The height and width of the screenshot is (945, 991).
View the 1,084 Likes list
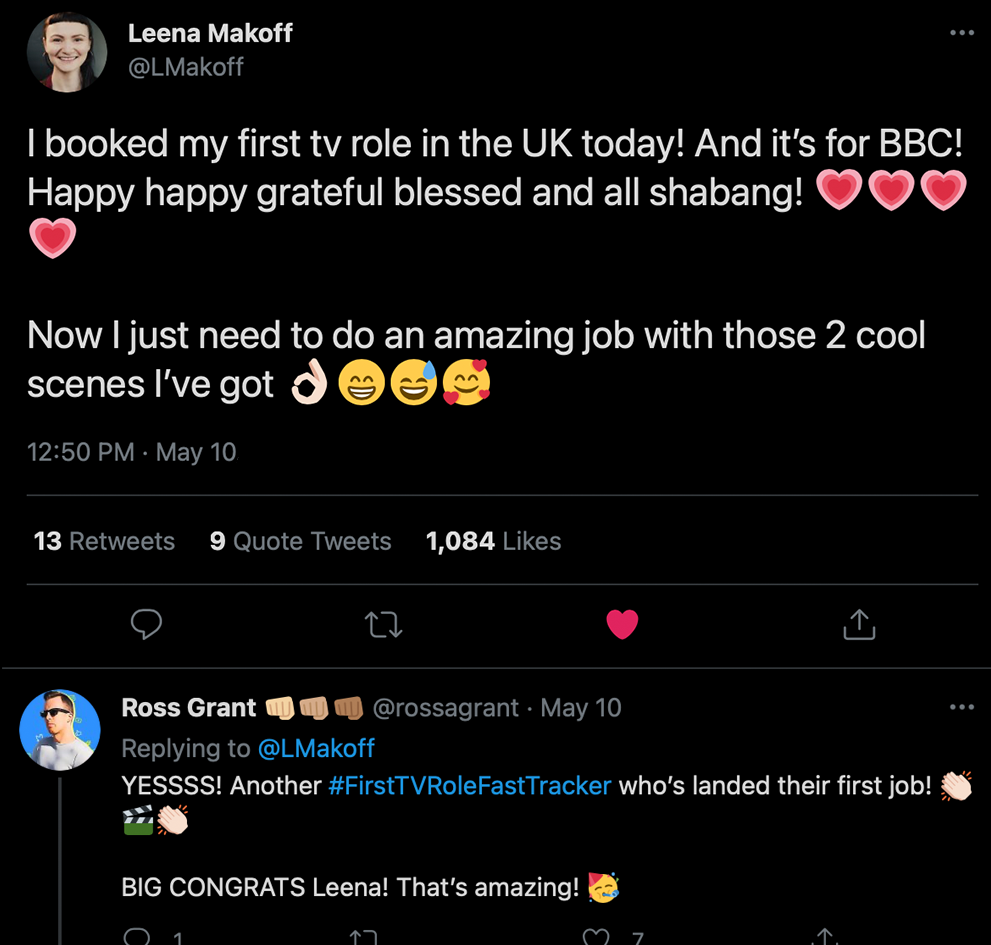tap(493, 541)
